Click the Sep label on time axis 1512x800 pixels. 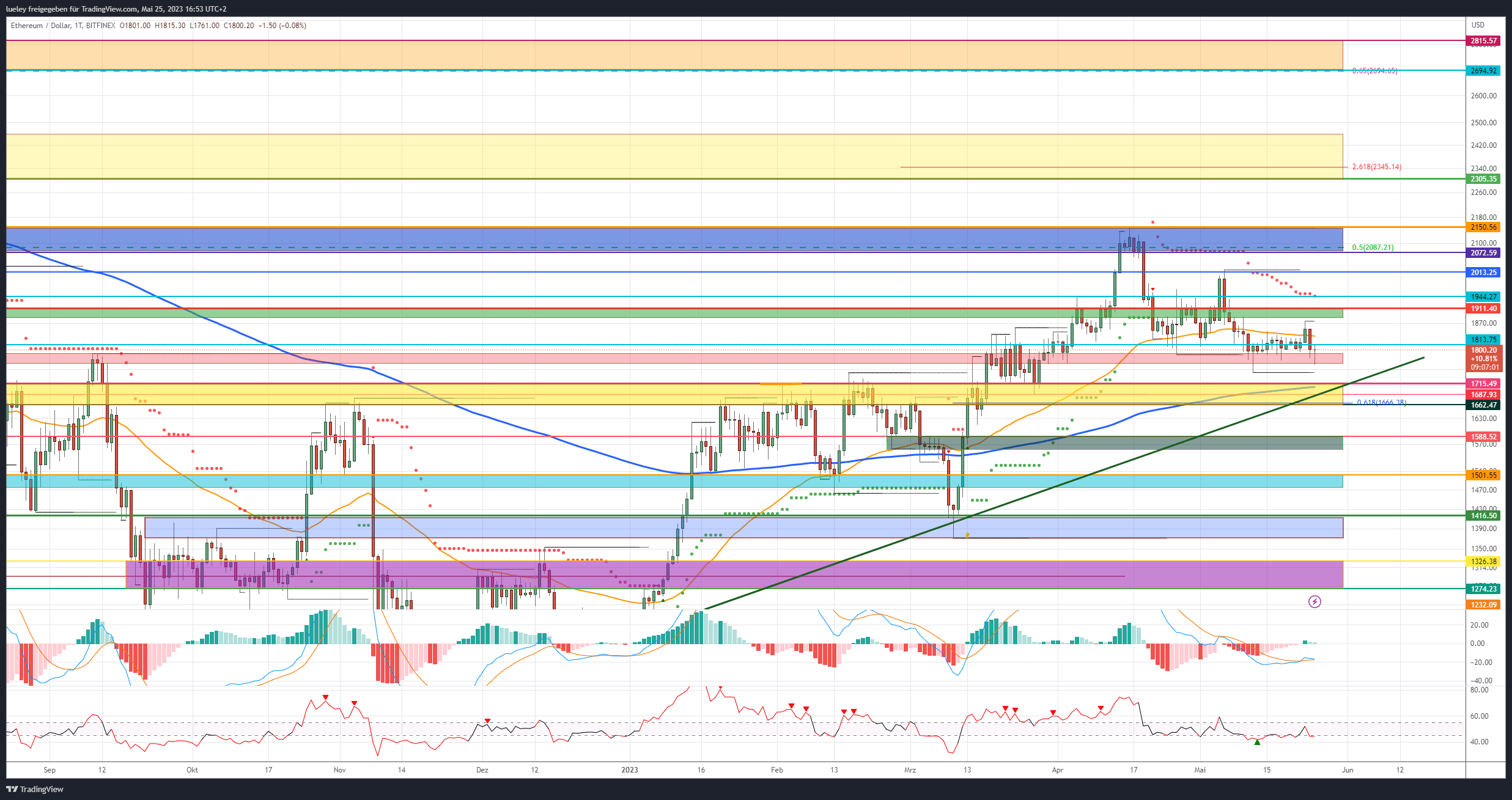(x=50, y=770)
